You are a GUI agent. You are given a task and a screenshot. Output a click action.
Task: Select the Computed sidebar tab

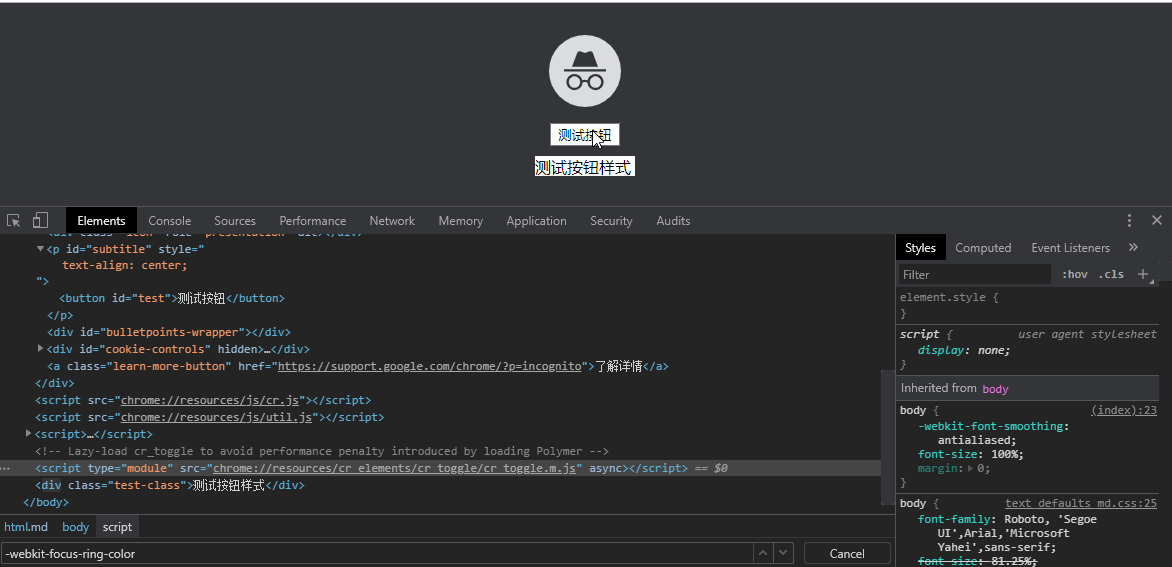(983, 247)
